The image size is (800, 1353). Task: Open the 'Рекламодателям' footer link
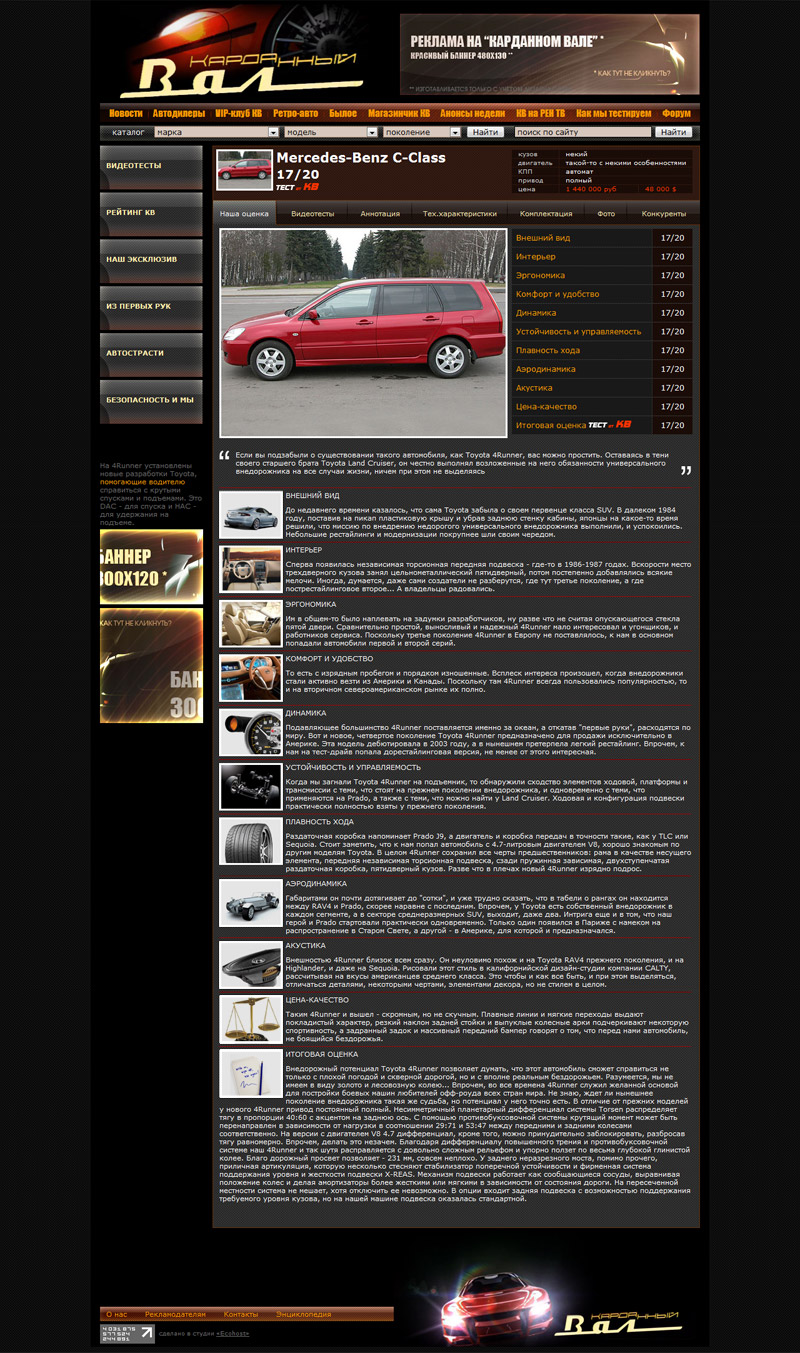tap(175, 1314)
